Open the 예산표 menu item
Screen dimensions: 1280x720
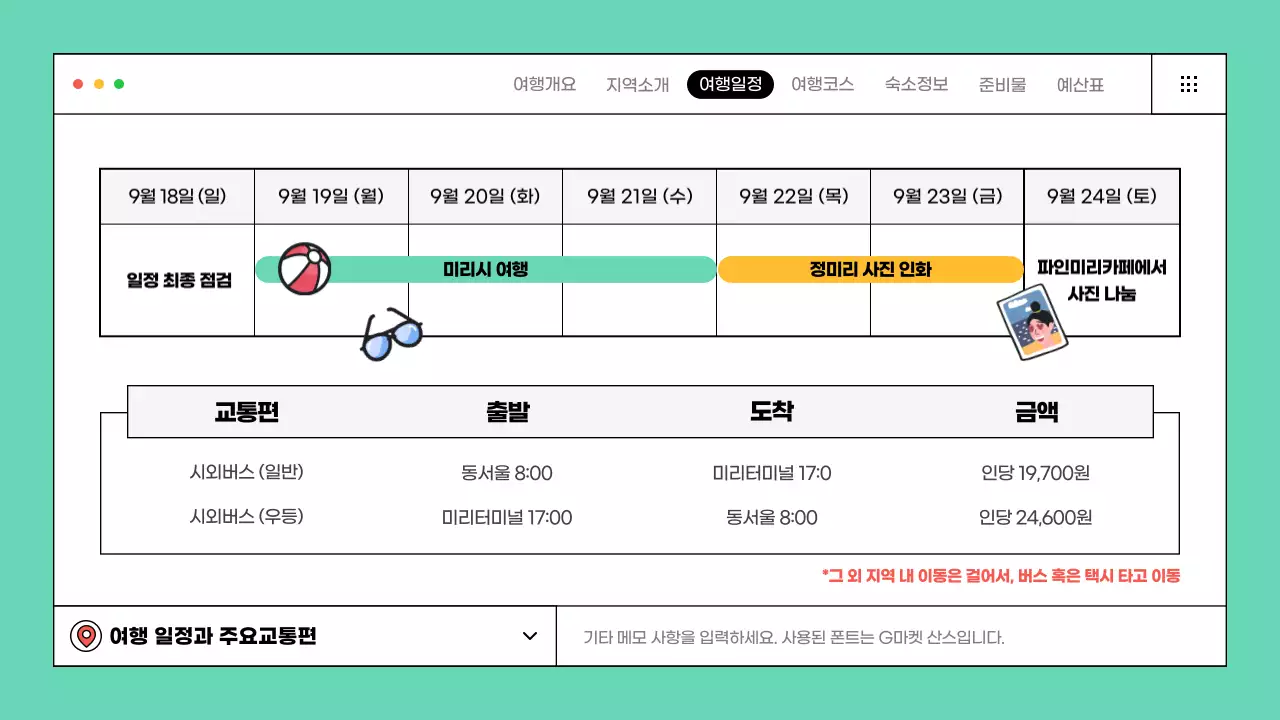coord(1080,85)
